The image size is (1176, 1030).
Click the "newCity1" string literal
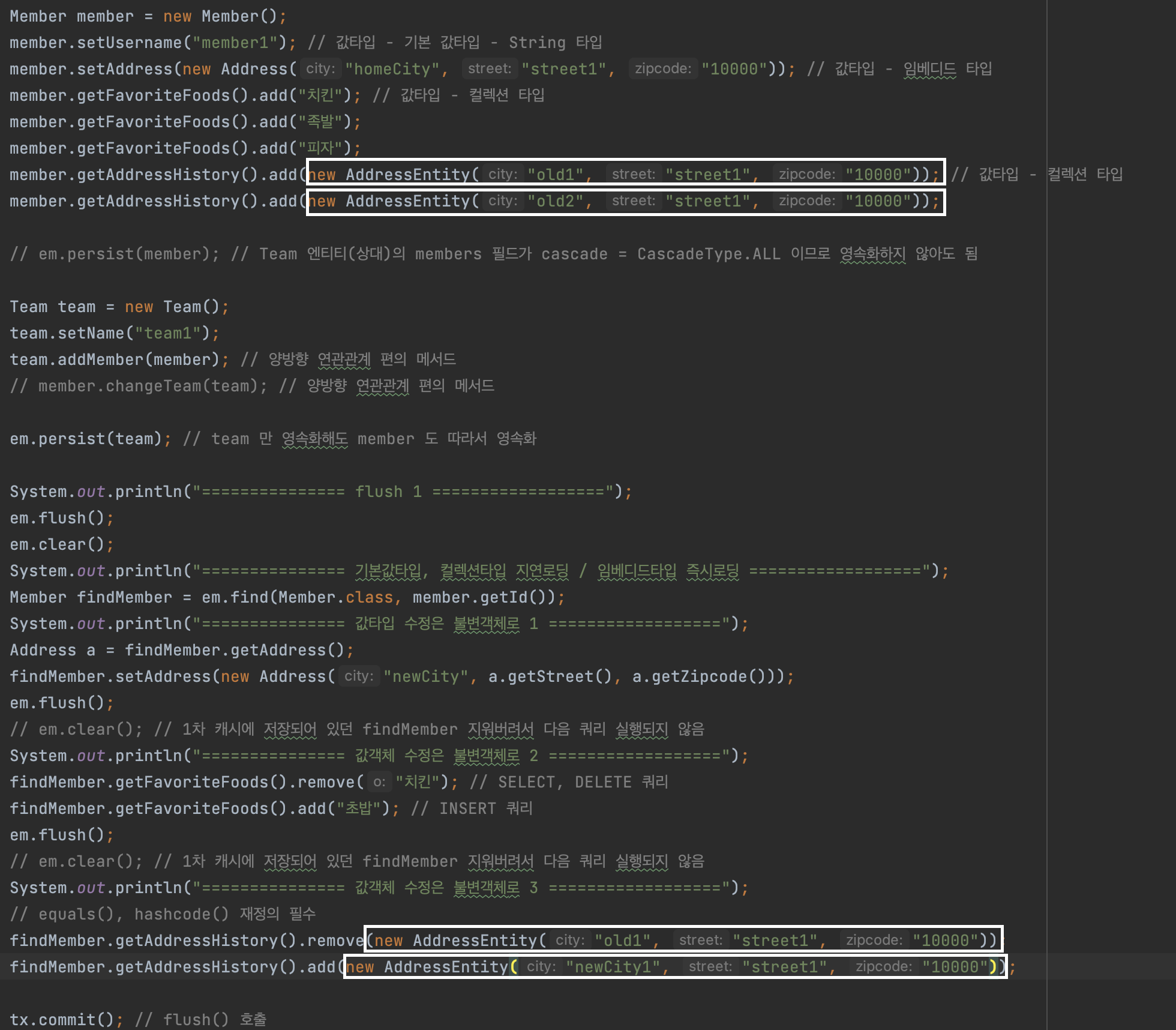click(613, 967)
